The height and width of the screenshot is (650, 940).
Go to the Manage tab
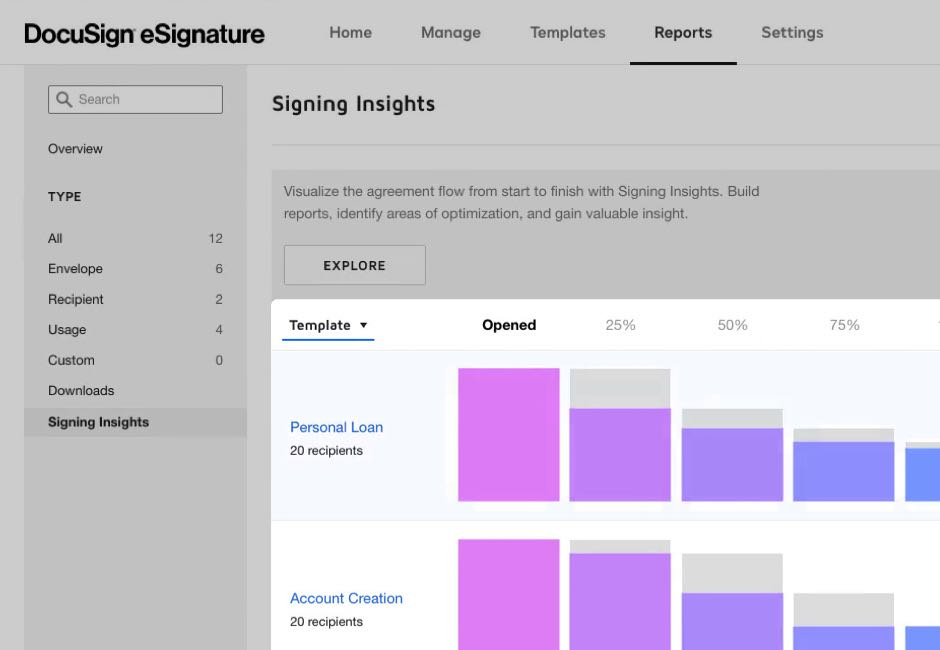pos(450,32)
